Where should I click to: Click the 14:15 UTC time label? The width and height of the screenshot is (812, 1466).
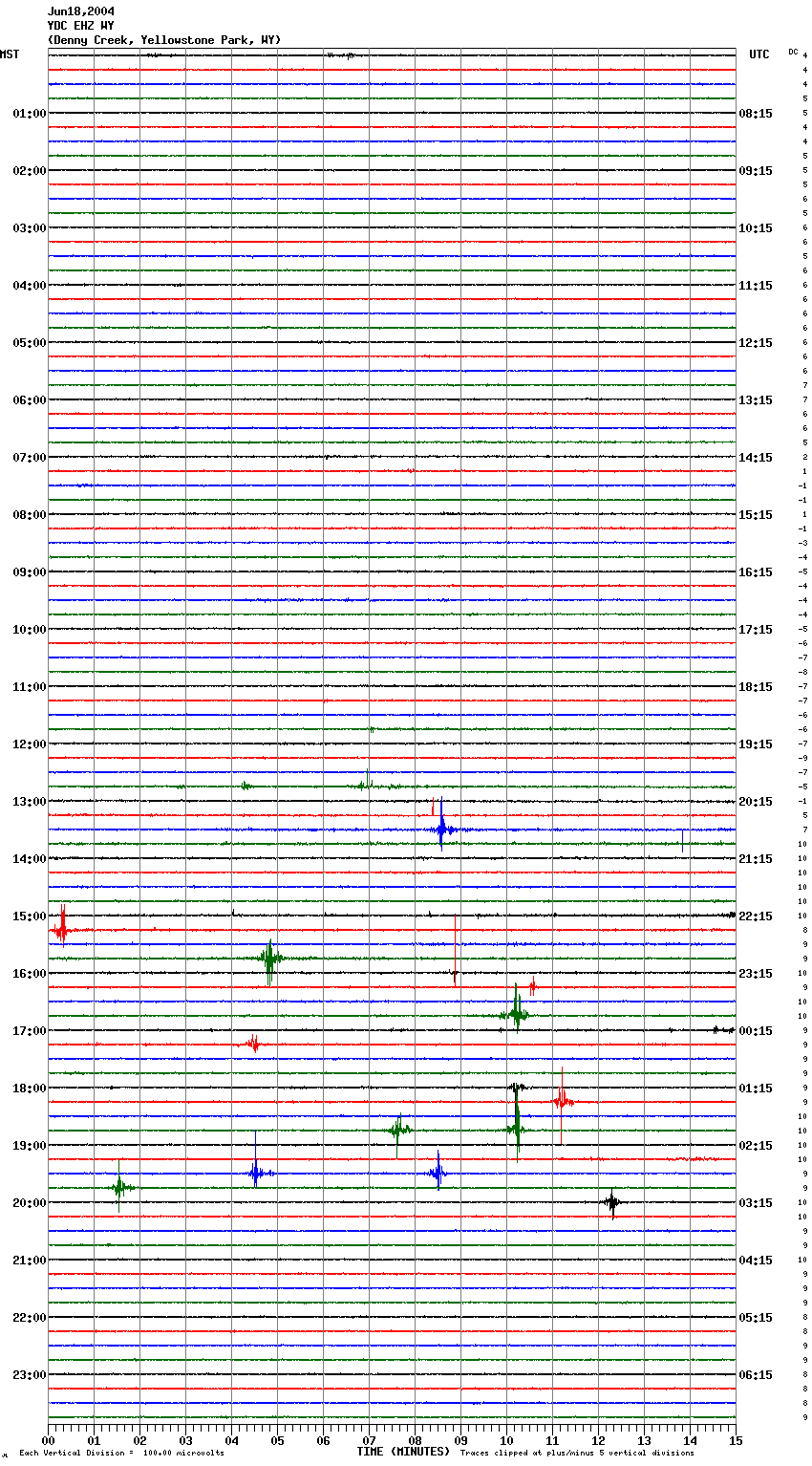pos(756,458)
